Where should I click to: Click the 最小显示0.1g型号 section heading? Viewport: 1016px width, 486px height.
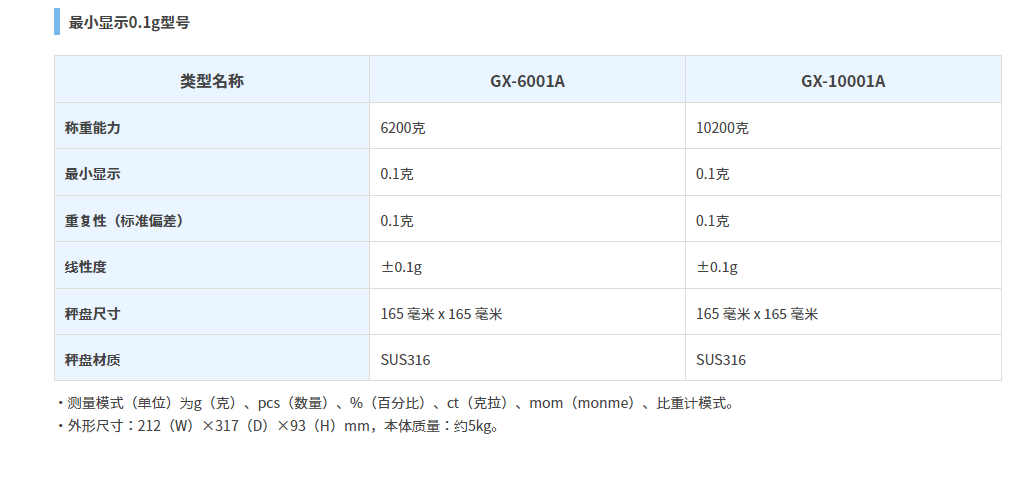[x=129, y=21]
